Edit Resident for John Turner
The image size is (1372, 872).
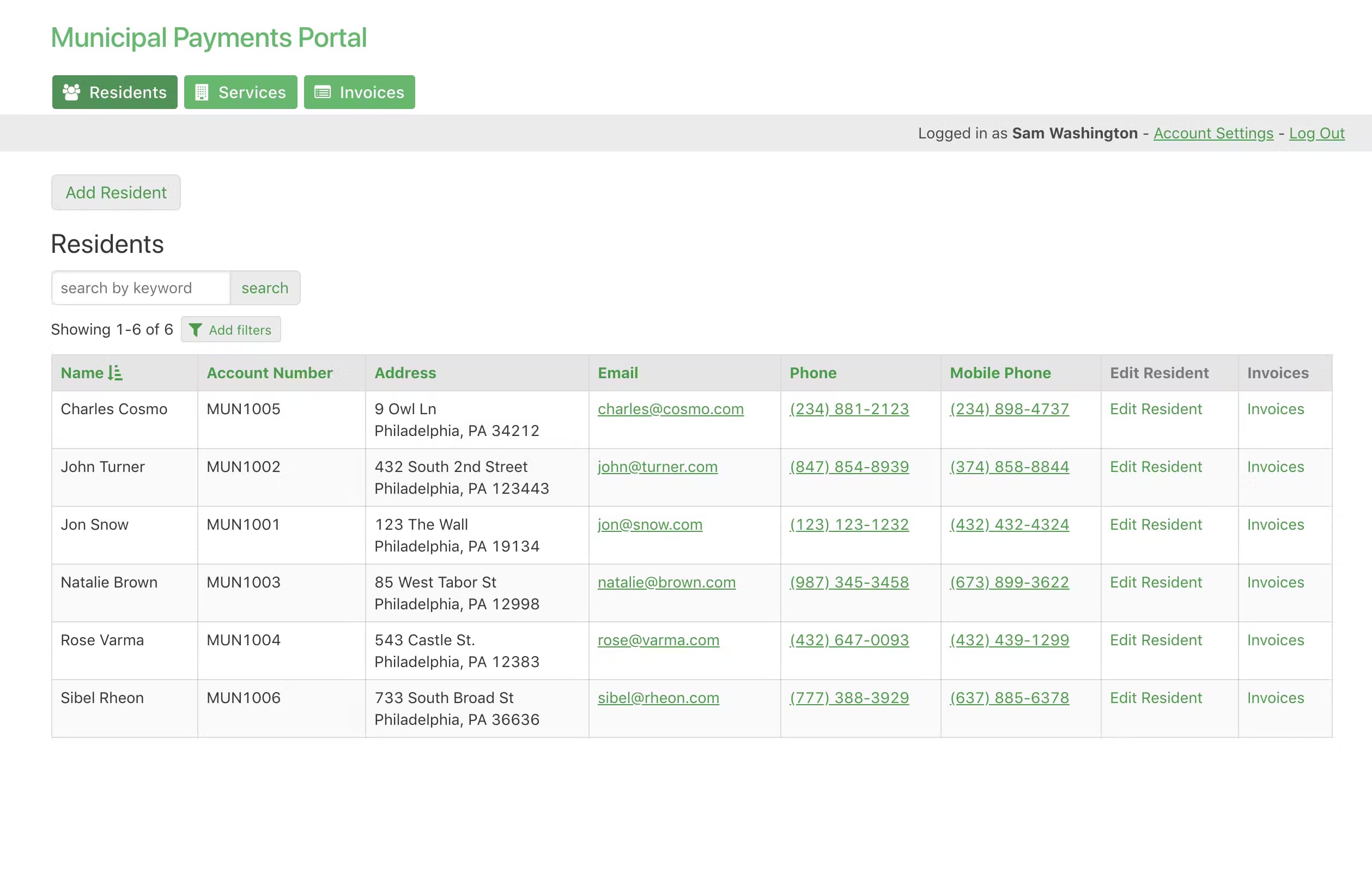point(1156,466)
